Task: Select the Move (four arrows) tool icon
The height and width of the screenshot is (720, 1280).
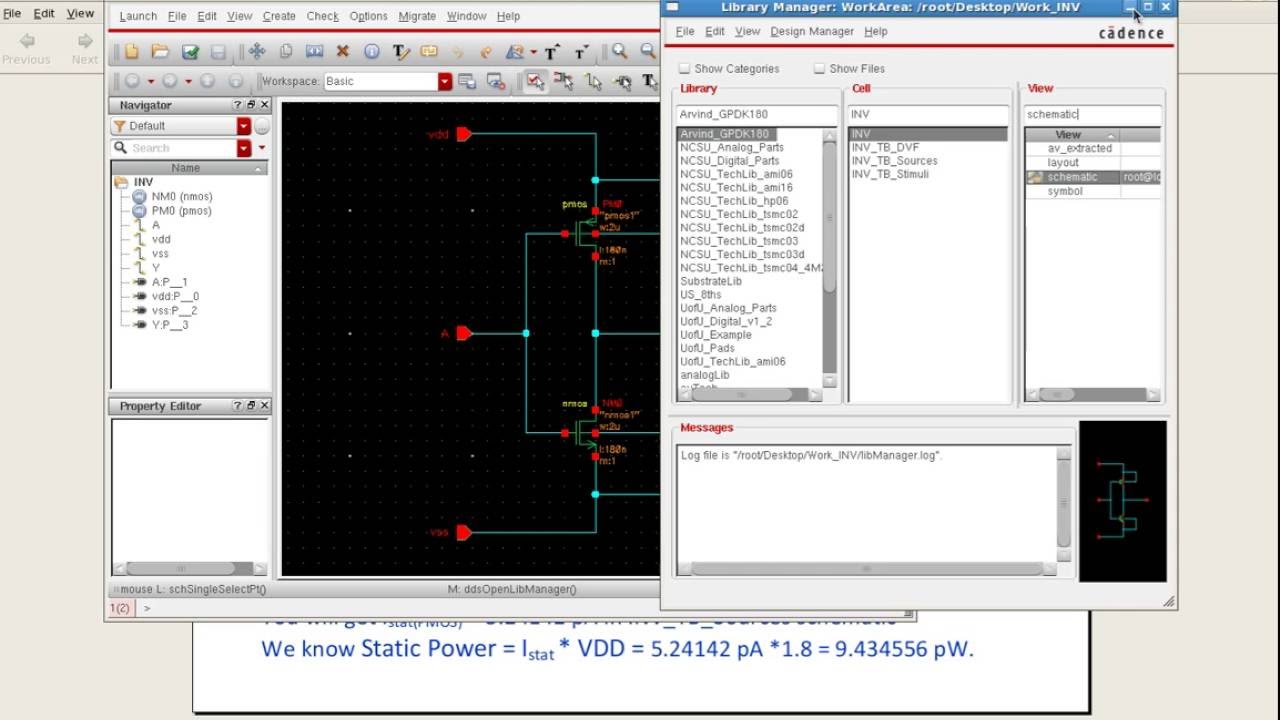Action: coord(257,52)
